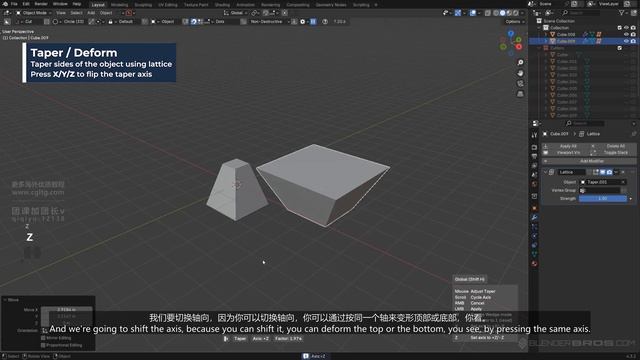Switch to the Shading workspace tab

(222, 5)
